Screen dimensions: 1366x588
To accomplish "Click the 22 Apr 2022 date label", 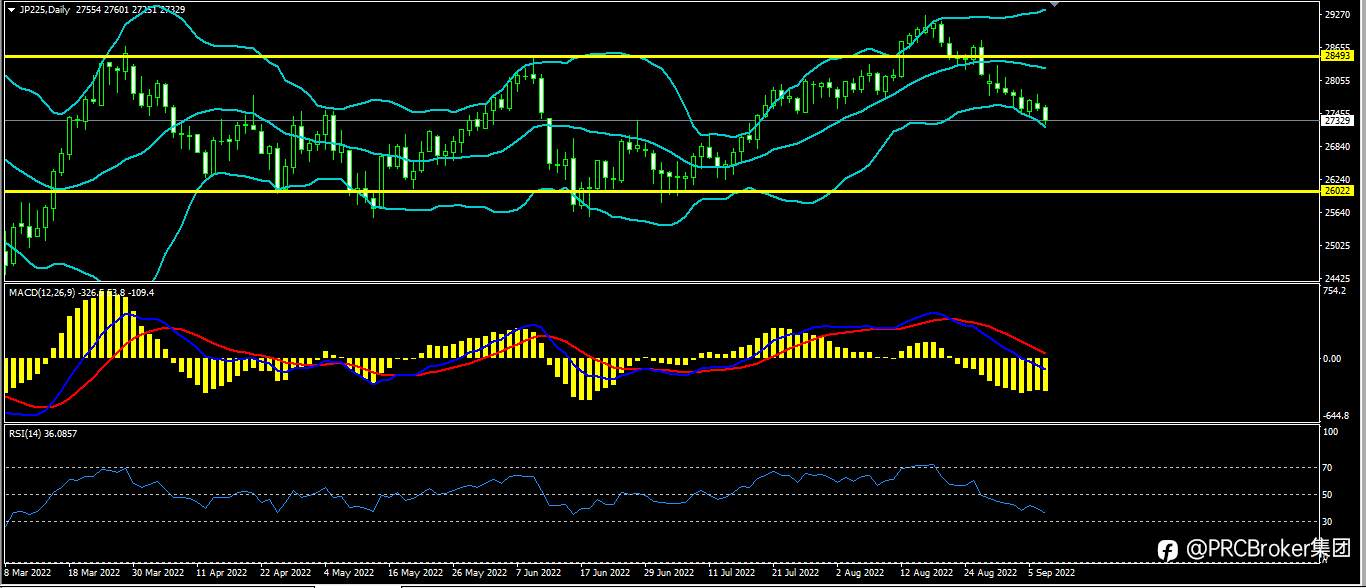I will coord(287,573).
